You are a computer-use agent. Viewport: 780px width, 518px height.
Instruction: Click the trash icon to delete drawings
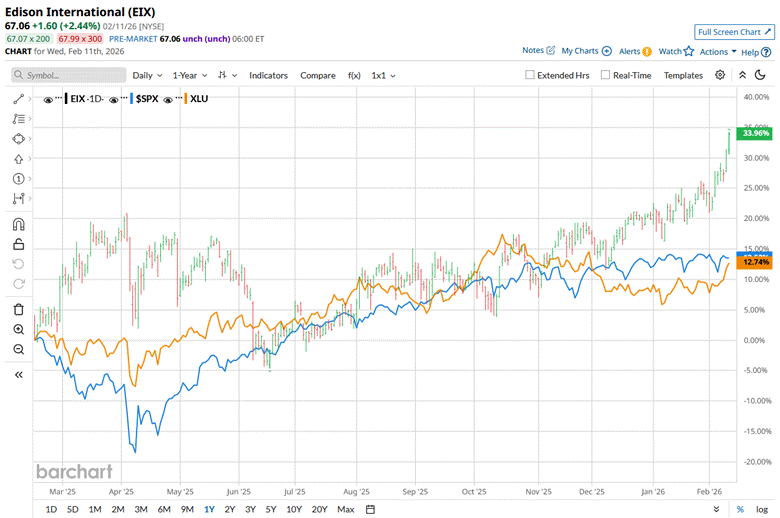click(19, 310)
